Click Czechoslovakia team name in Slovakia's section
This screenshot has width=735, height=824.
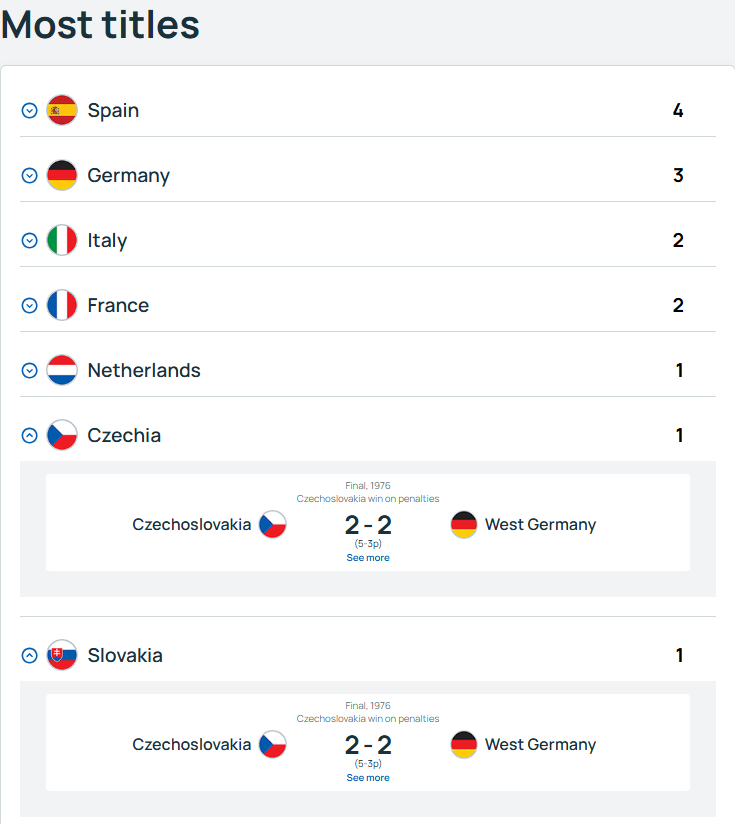click(192, 744)
